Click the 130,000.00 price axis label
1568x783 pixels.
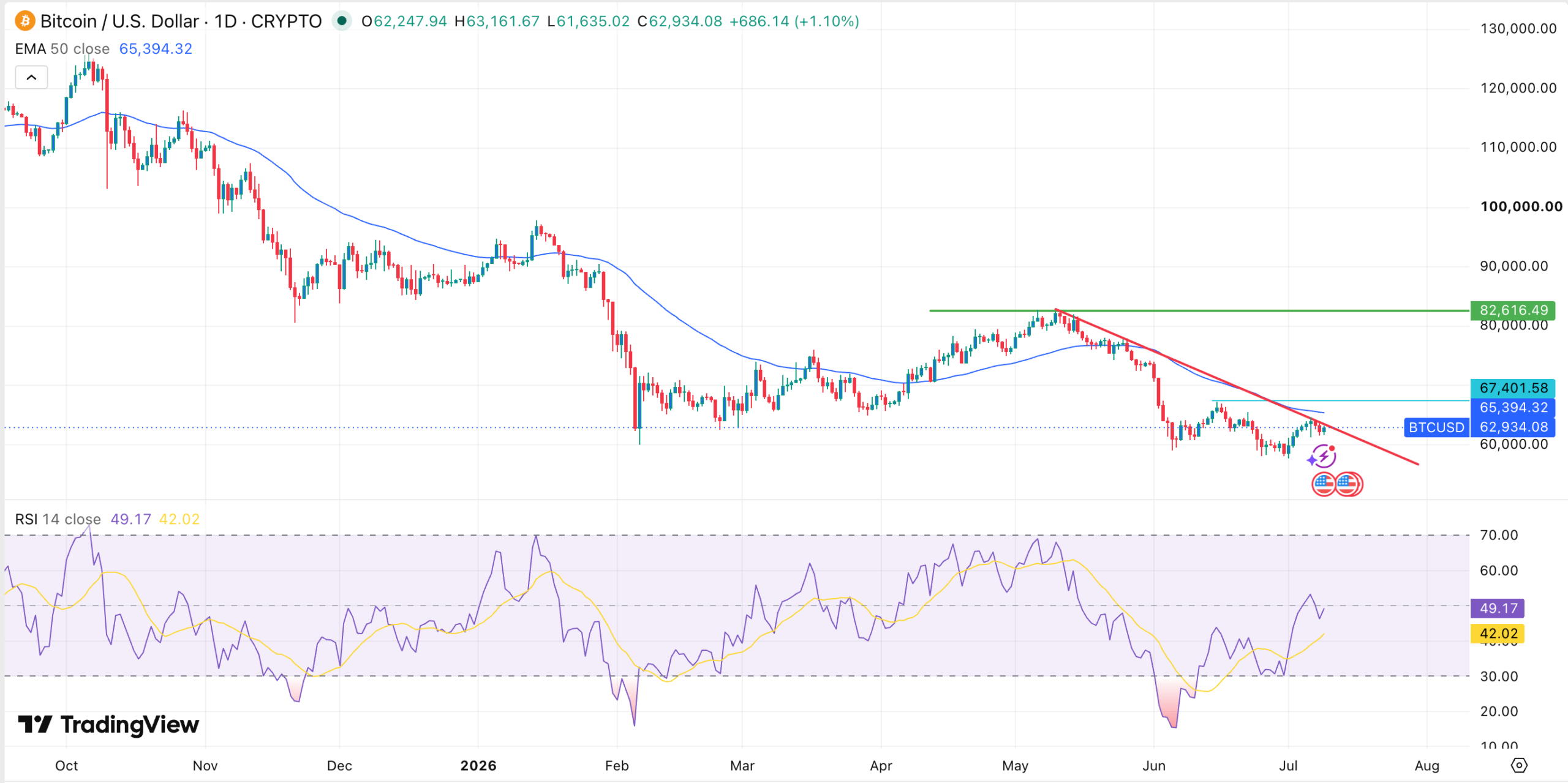point(1518,29)
